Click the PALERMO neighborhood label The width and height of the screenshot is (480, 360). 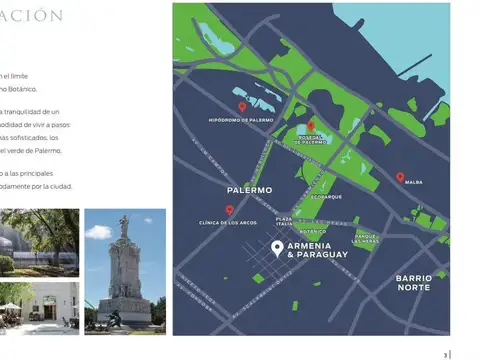click(x=249, y=190)
